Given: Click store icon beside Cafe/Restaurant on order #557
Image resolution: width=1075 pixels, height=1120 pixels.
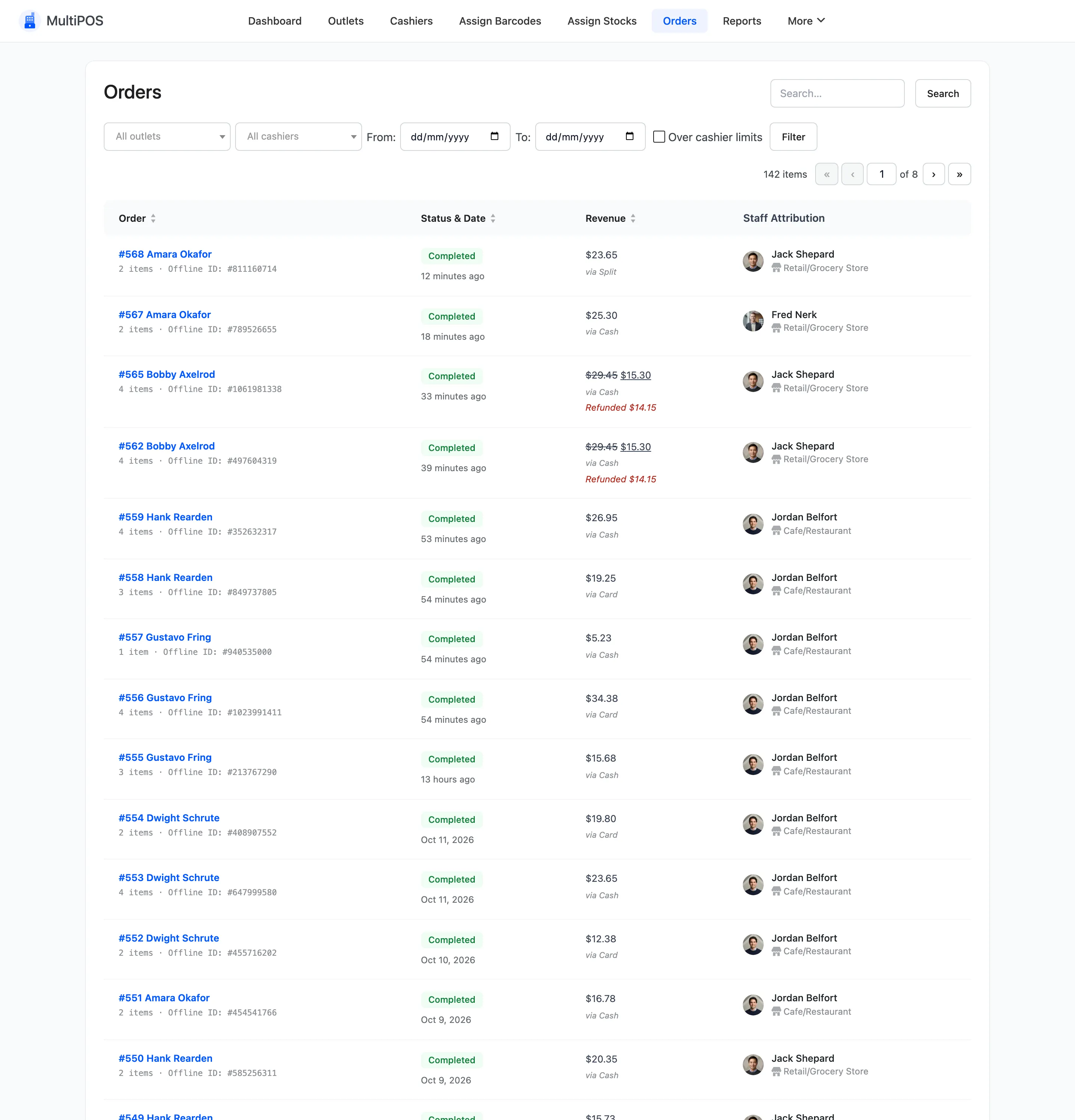Looking at the screenshot, I should (776, 651).
